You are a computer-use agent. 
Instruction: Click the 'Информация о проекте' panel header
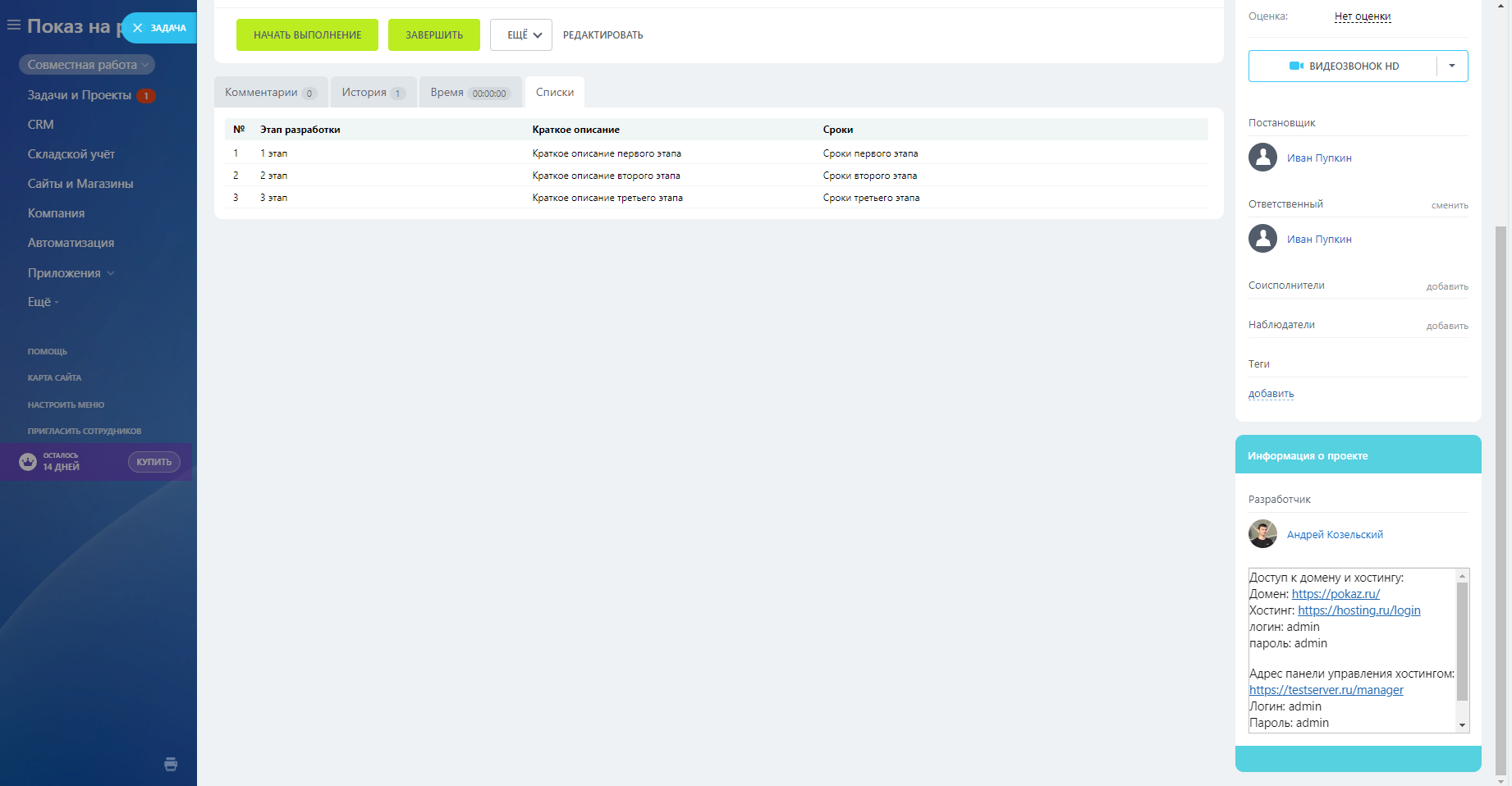point(1359,455)
